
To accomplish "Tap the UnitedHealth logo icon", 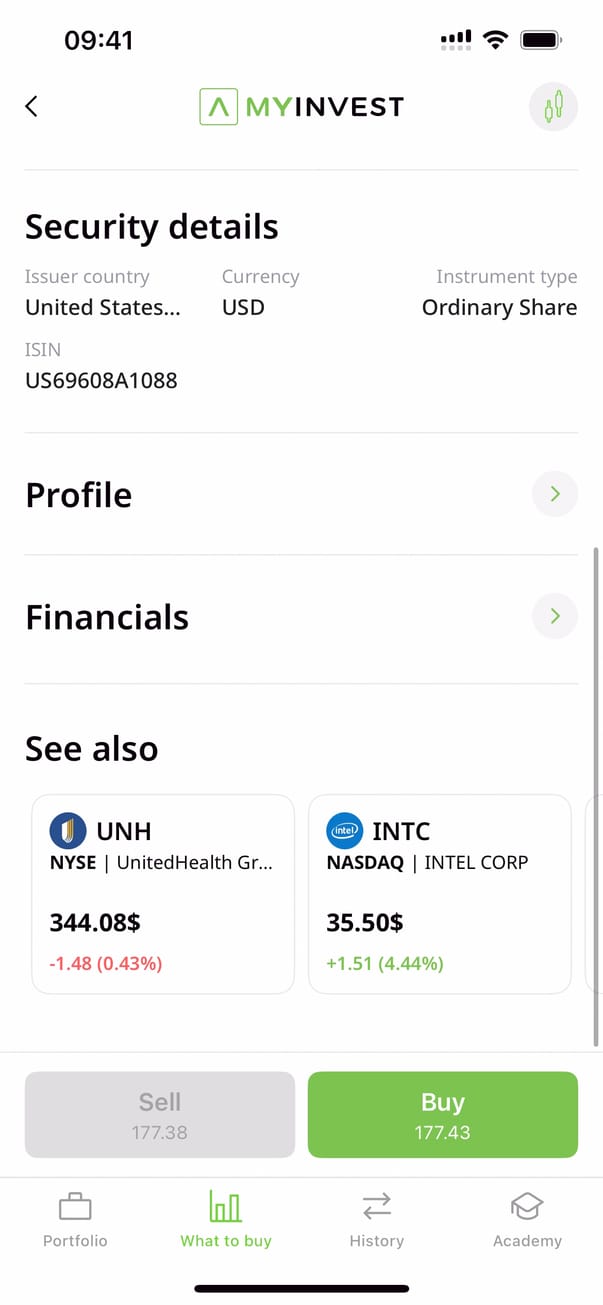I will coord(67,831).
